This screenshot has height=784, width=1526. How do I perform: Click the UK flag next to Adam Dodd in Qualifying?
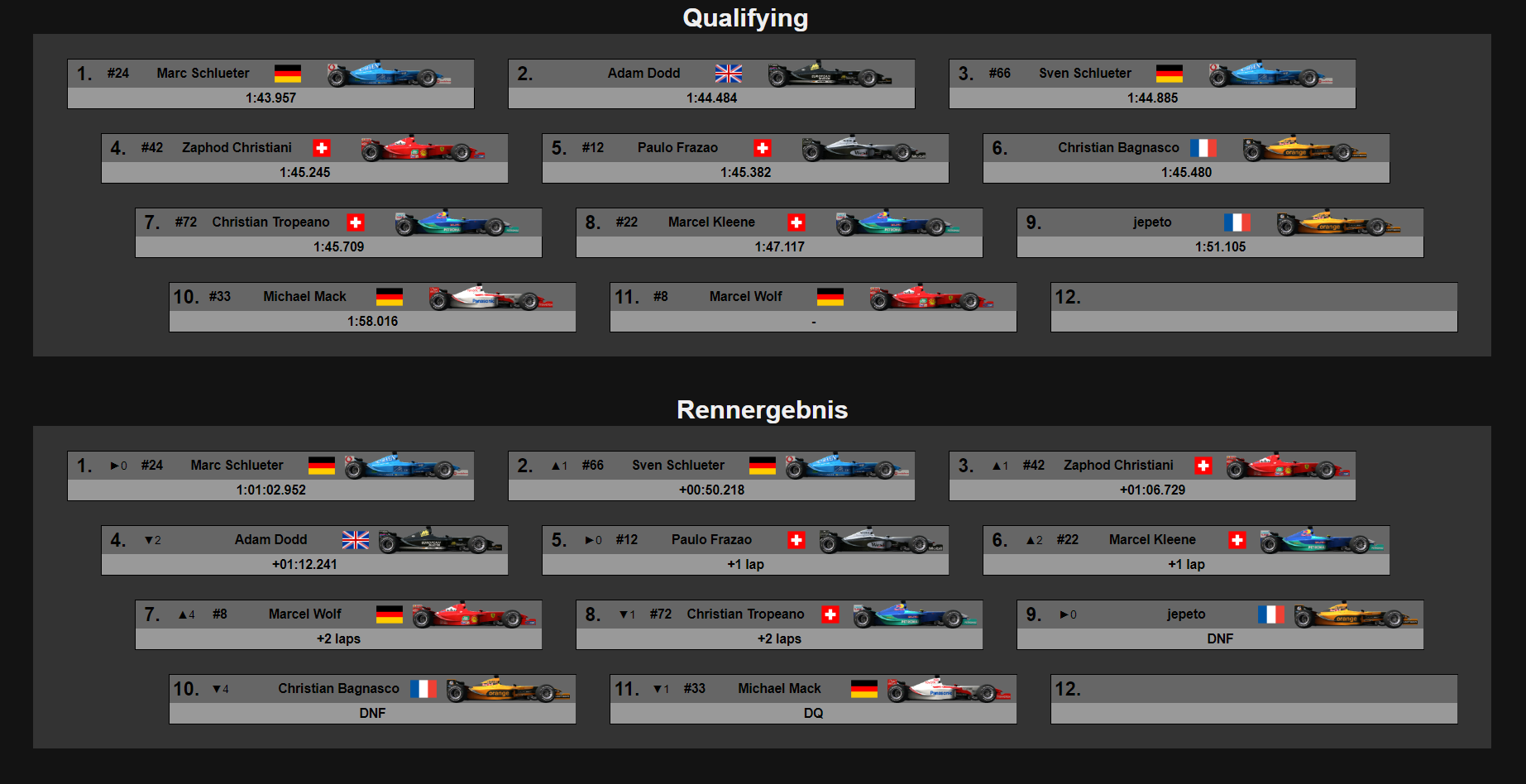pyautogui.click(x=729, y=74)
